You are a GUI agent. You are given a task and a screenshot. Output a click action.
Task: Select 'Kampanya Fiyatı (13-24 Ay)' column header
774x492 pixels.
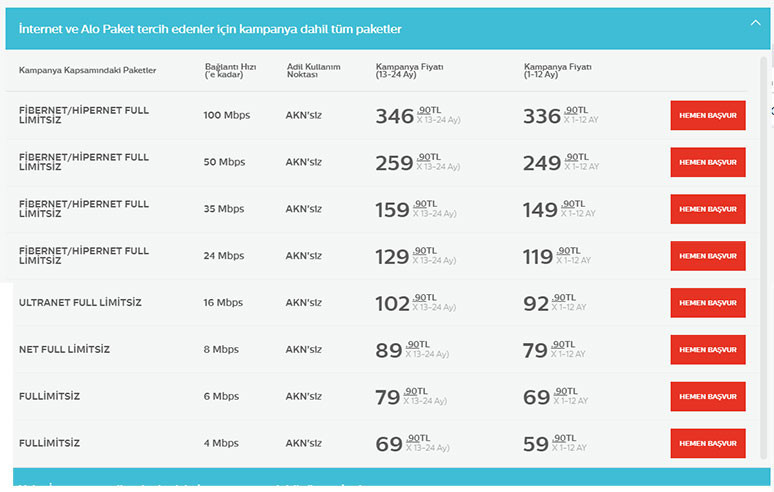[x=409, y=71]
